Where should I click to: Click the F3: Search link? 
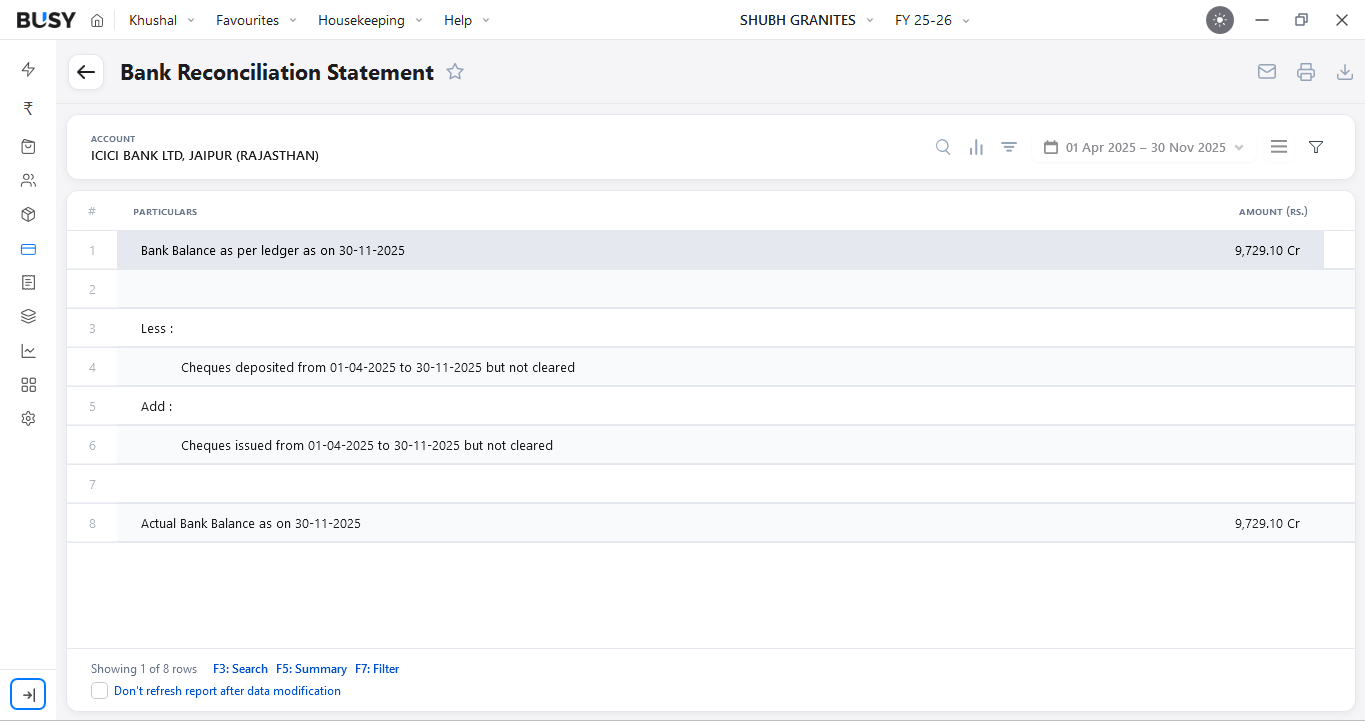[x=240, y=669]
